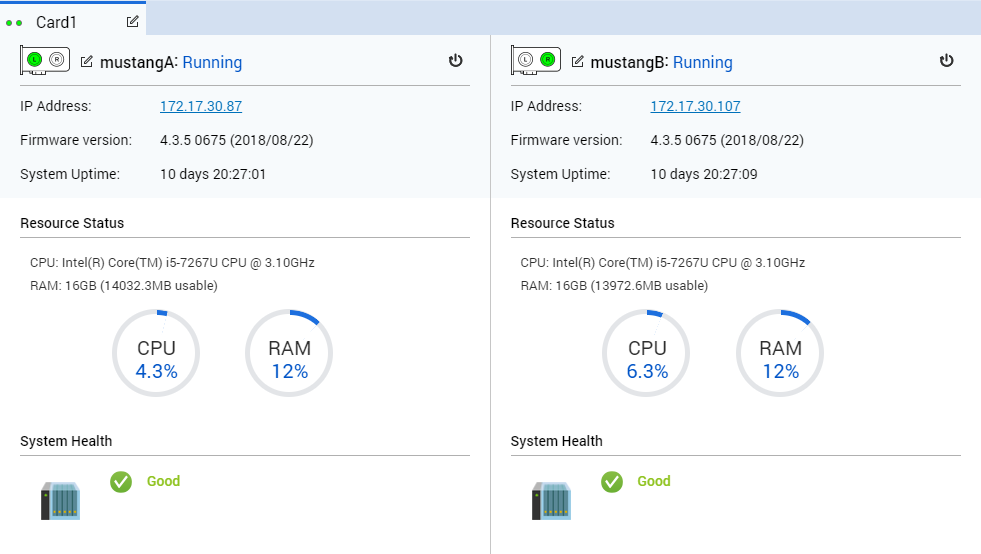Screen dimensions: 981x554
Task: Click the mustangB card slot icon
Action: click(536, 60)
